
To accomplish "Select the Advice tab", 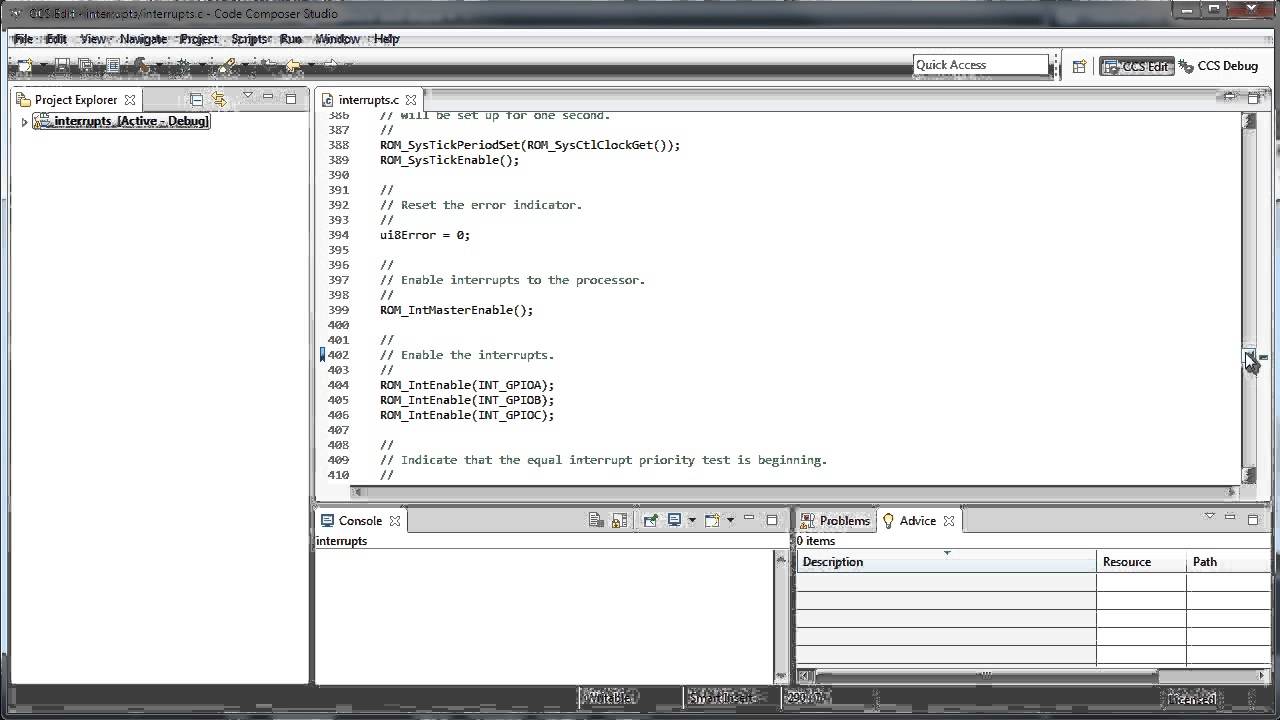I will (x=917, y=521).
